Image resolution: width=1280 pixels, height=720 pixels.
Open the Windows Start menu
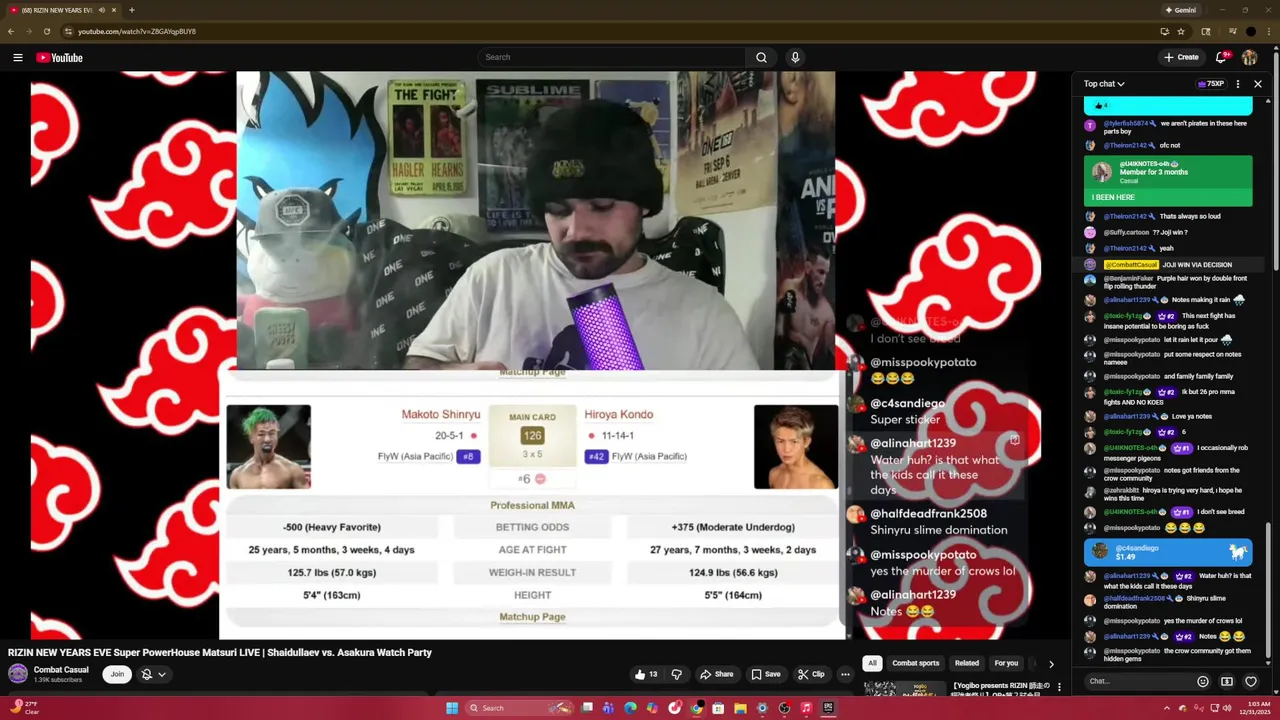pyautogui.click(x=452, y=708)
